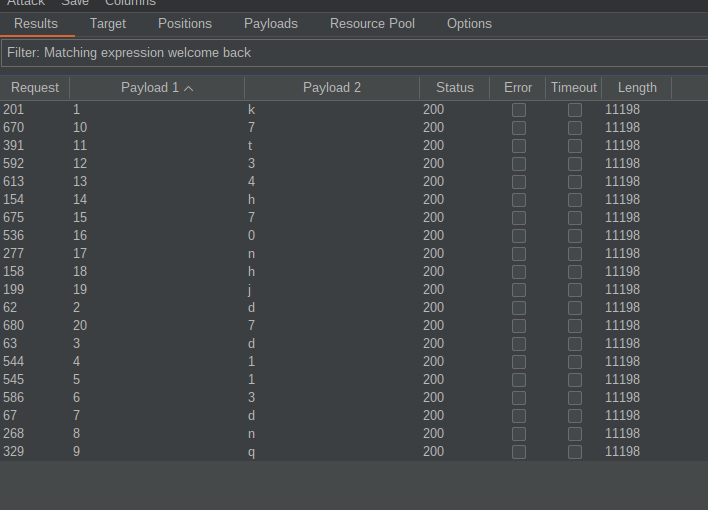This screenshot has height=510, width=708.
Task: Click length 11198 in request 62 row
Action: 622,308
